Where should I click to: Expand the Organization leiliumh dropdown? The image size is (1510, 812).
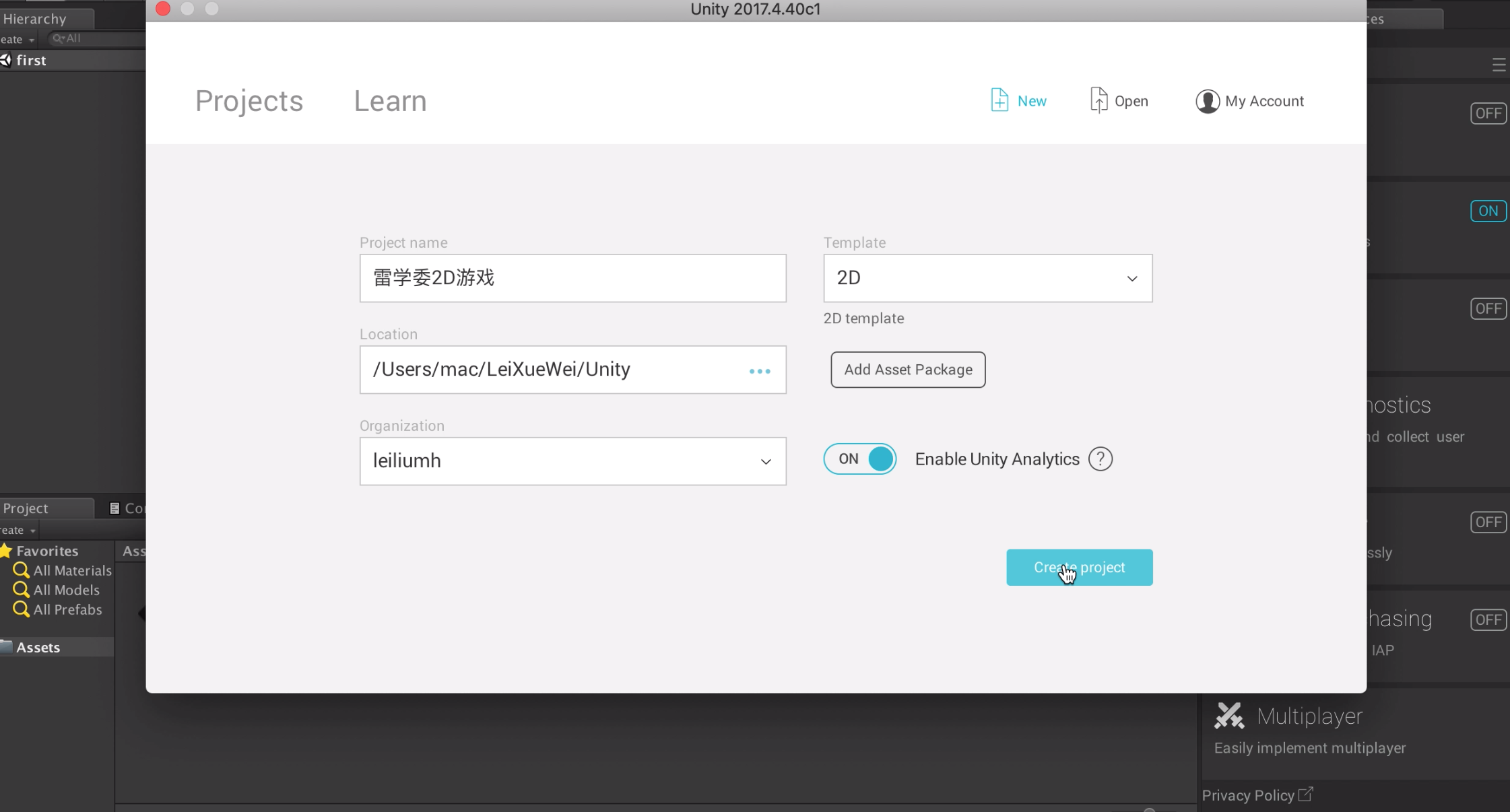572,461
